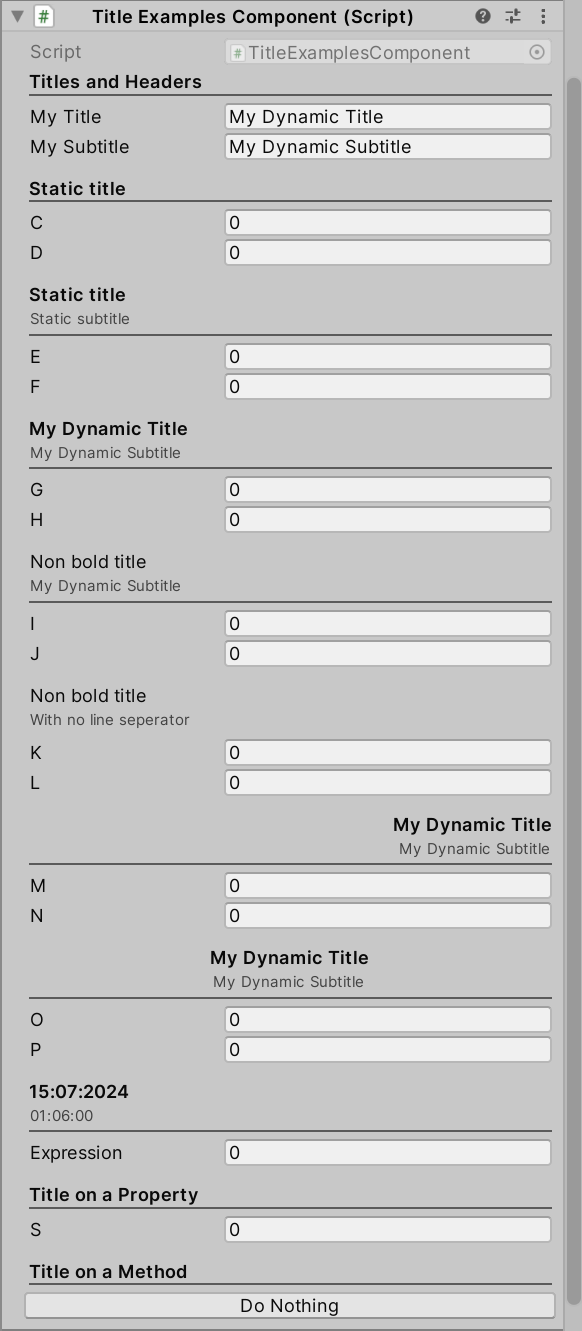Select the P value field
The image size is (582, 1331).
(388, 1050)
